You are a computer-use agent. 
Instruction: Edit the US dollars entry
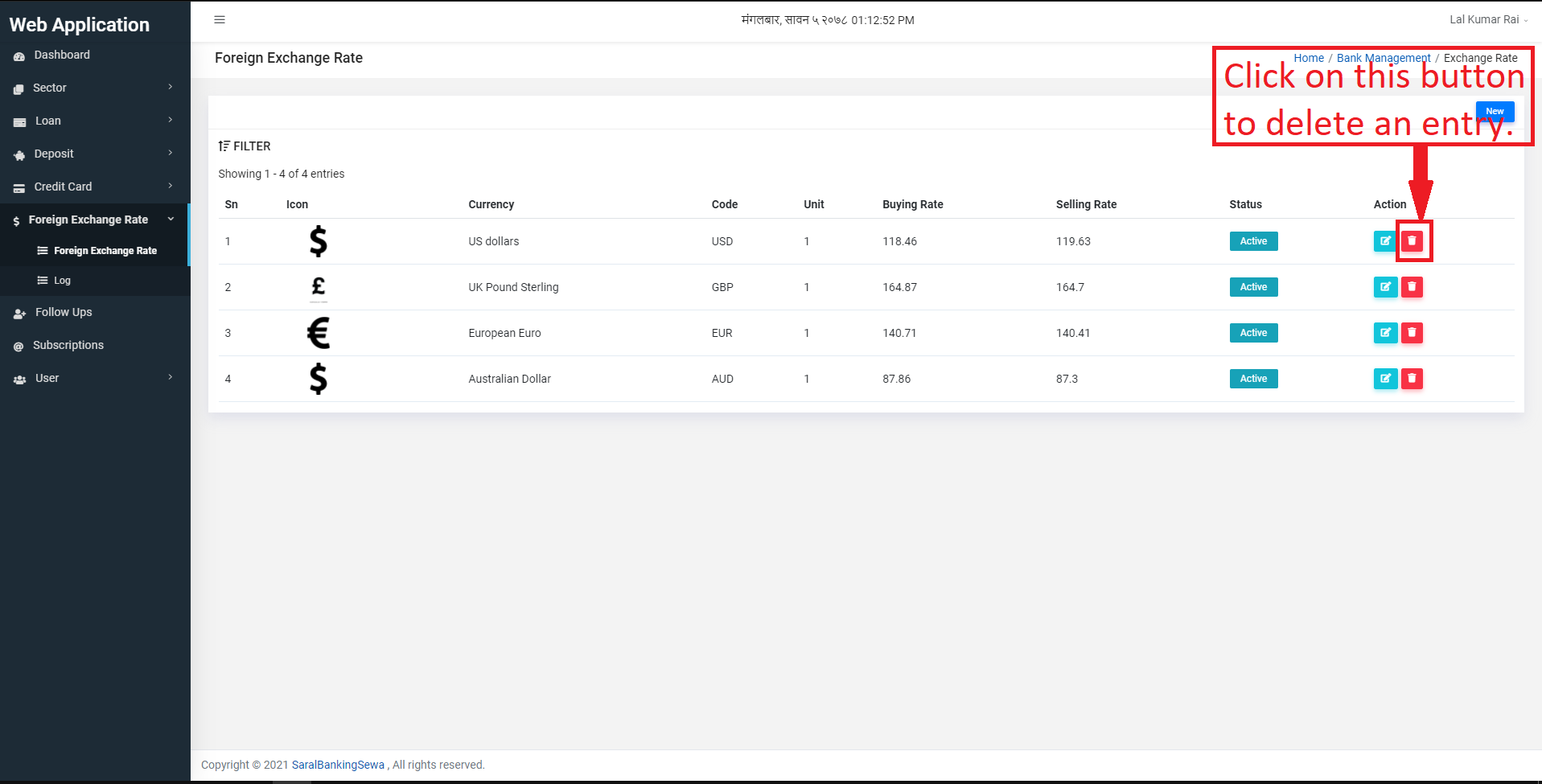point(1385,241)
